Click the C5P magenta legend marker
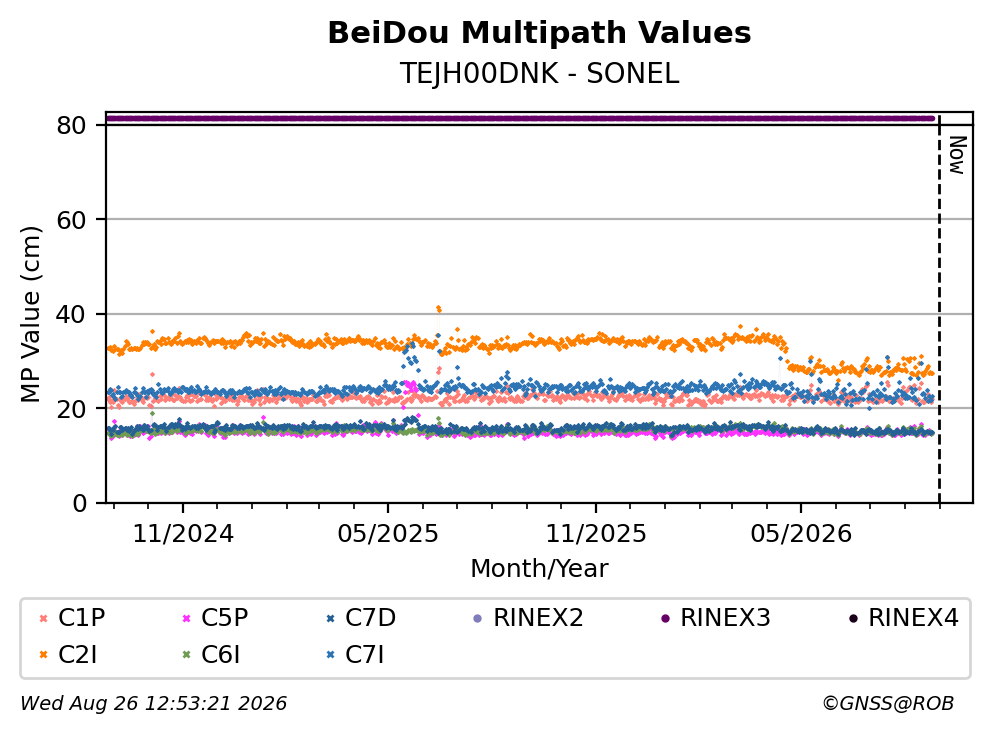Viewport: 993px width, 734px height. pyautogui.click(x=187, y=618)
